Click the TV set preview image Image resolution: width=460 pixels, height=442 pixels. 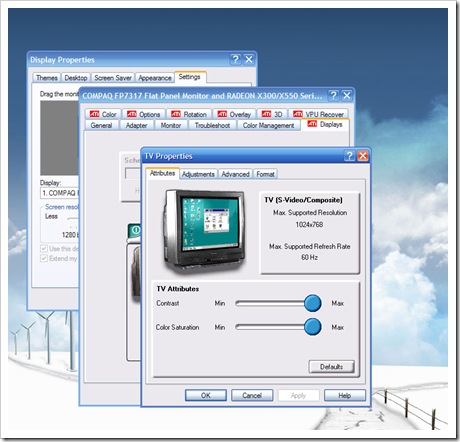(204, 231)
